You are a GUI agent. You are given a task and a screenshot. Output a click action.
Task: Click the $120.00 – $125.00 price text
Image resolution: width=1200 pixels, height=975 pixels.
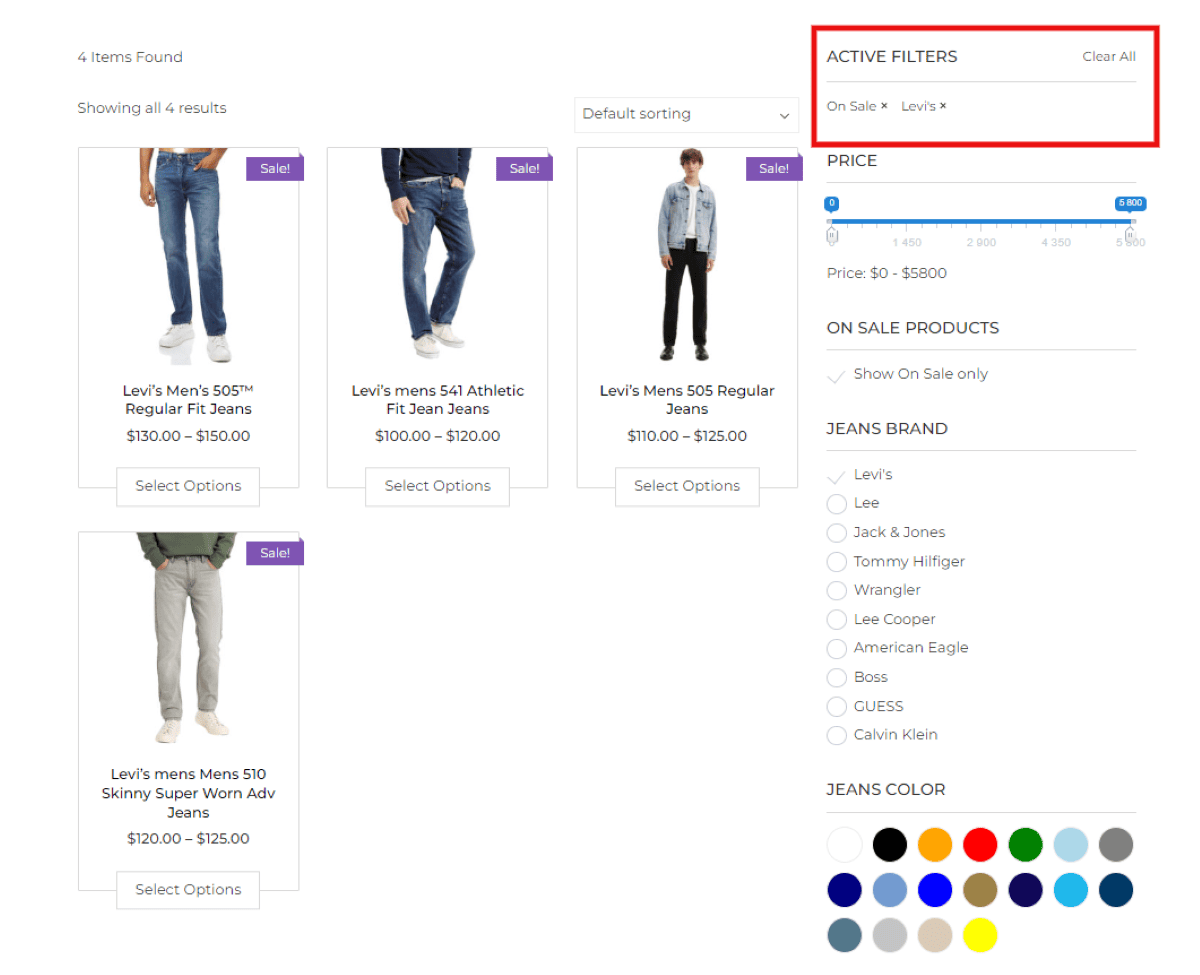click(x=188, y=839)
